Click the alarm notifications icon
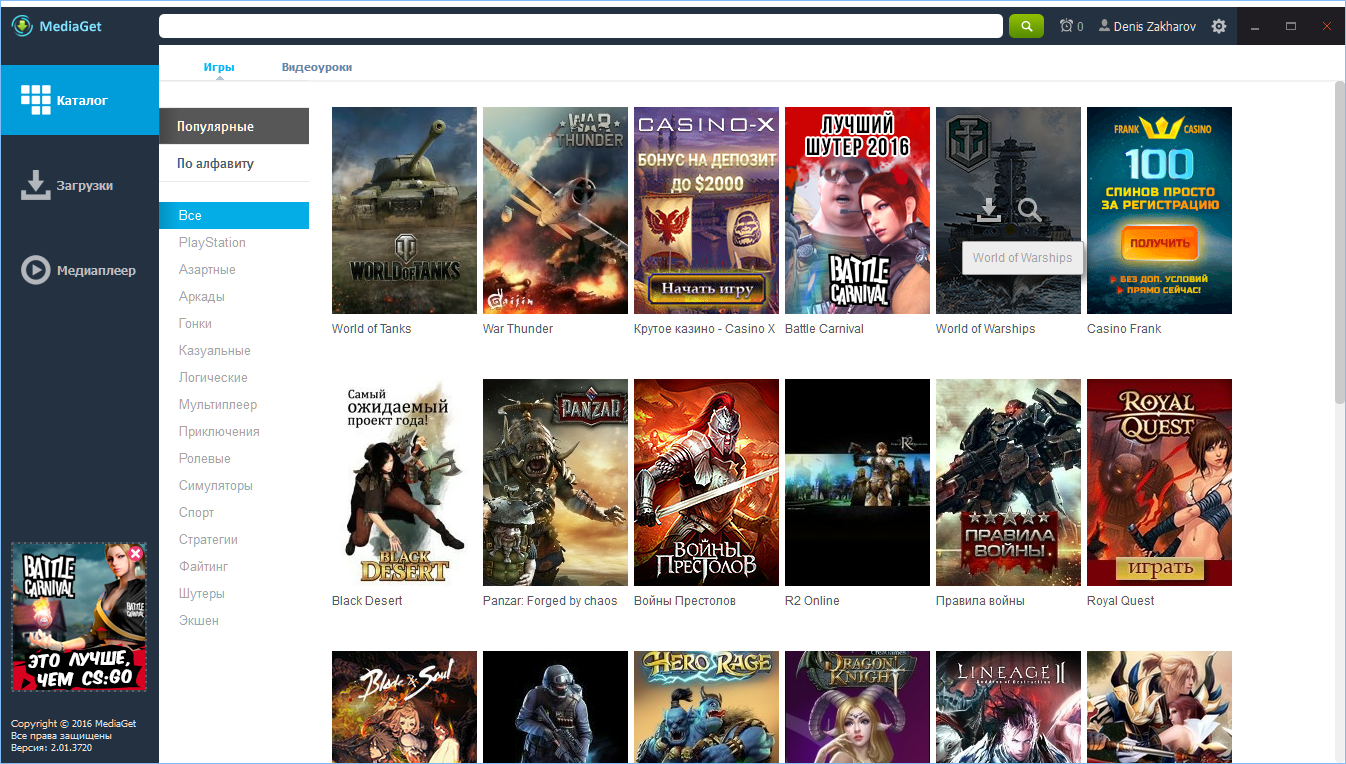Image resolution: width=1346 pixels, height=764 pixels. [x=1066, y=26]
